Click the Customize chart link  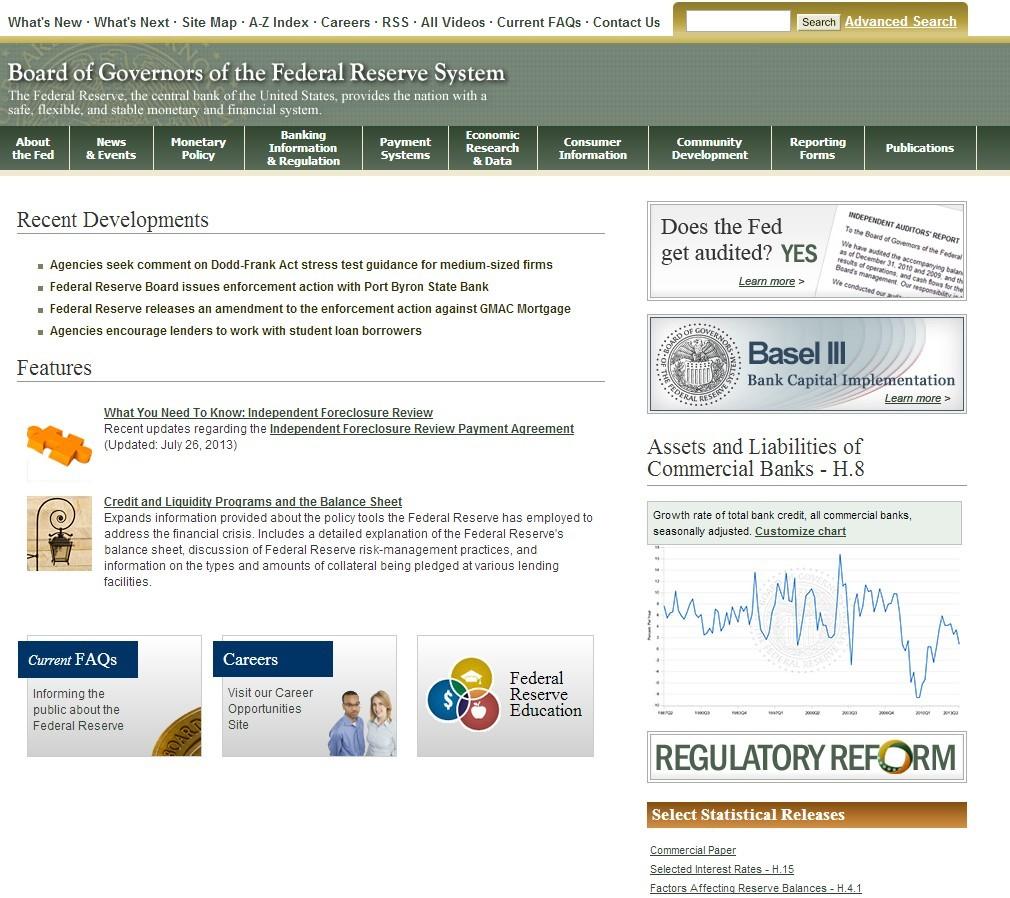799,531
